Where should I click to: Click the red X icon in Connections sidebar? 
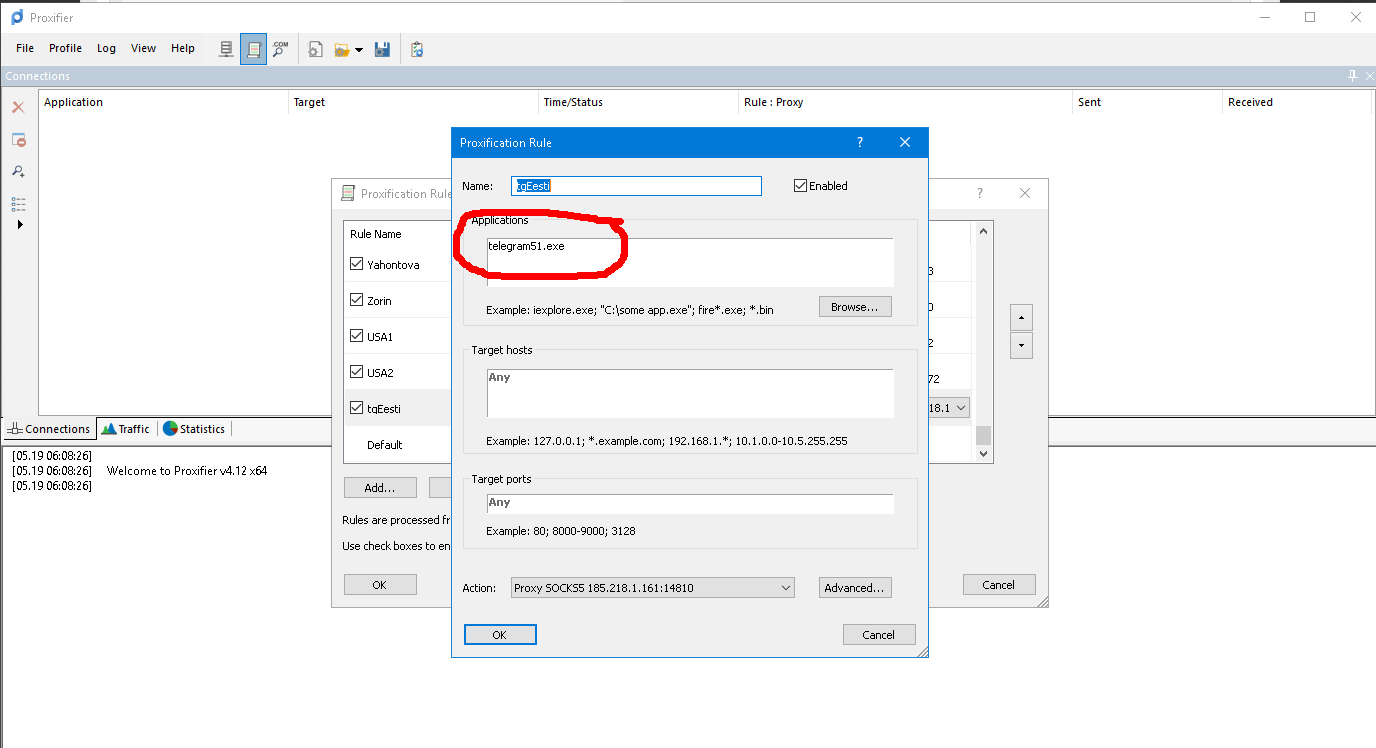click(18, 107)
